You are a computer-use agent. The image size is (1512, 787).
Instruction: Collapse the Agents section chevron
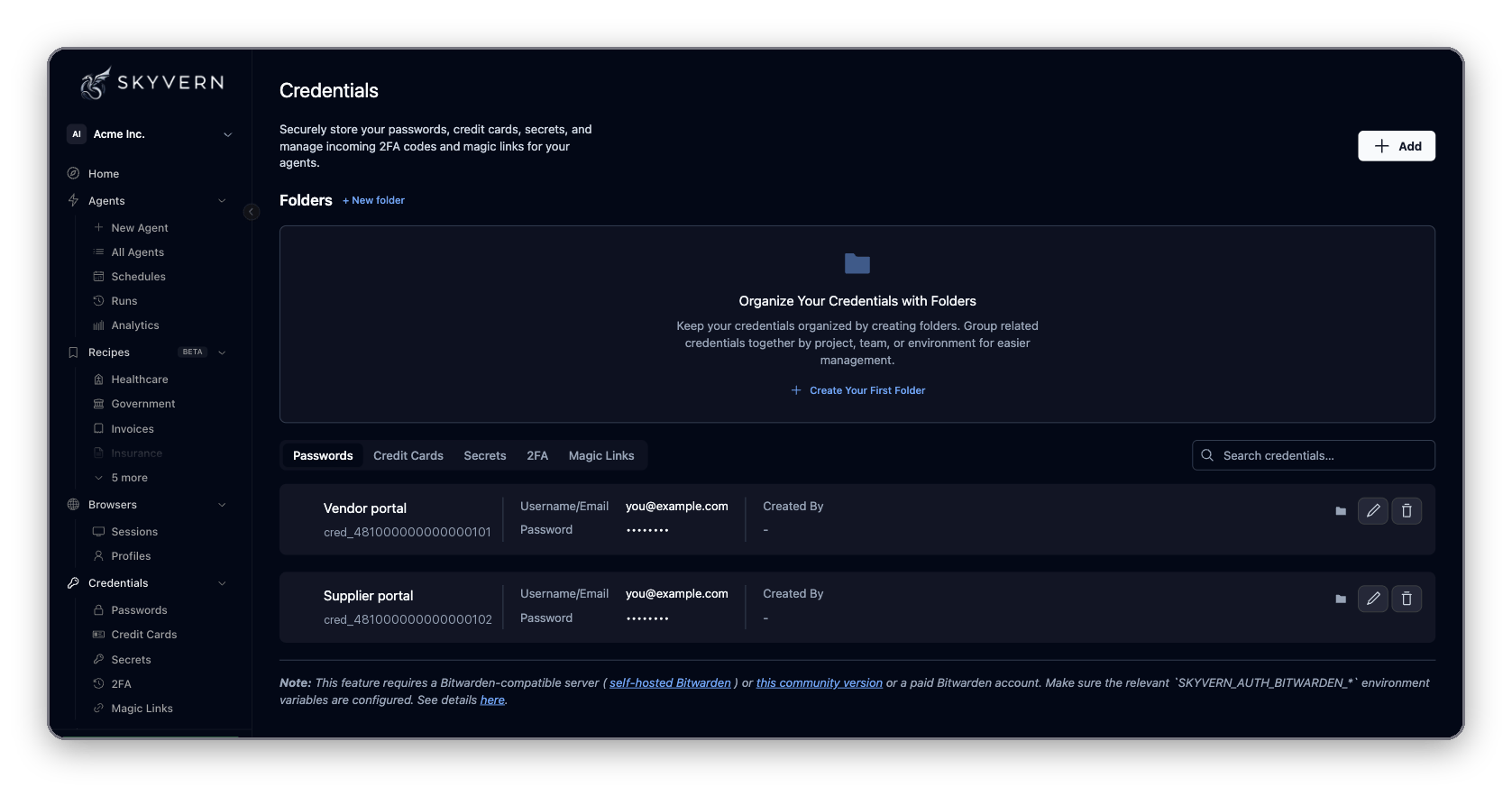(222, 201)
